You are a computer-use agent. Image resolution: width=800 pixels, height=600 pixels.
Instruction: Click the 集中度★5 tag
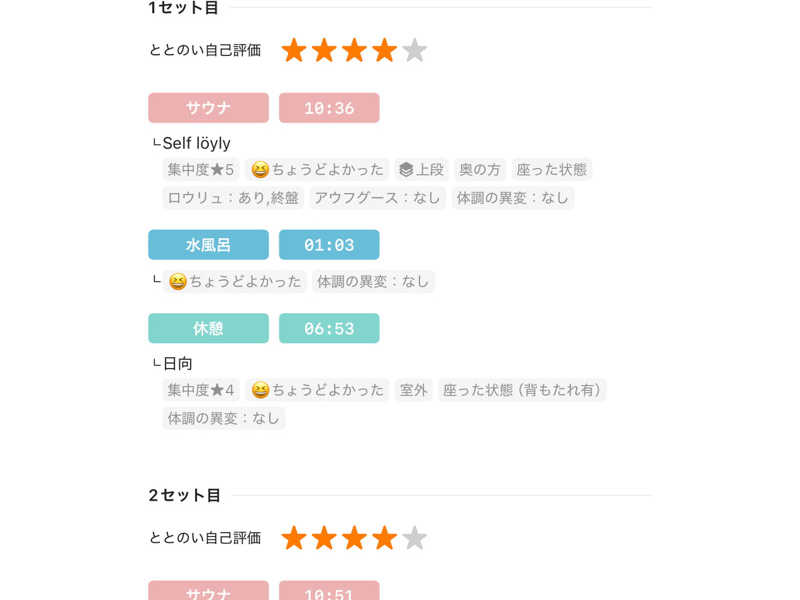tap(201, 169)
